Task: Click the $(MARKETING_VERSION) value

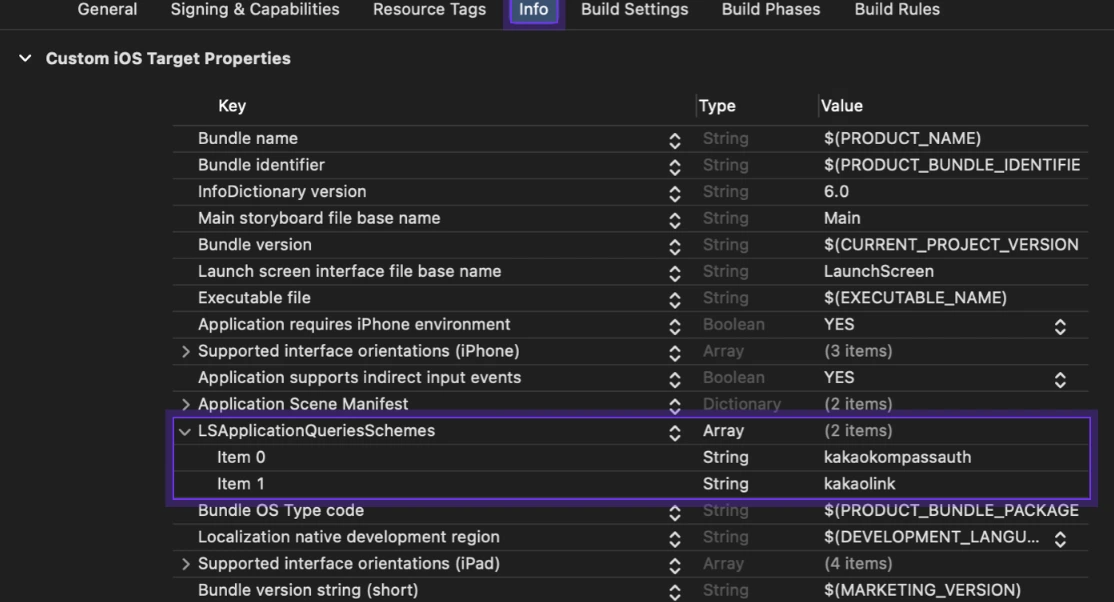Action: point(922,590)
